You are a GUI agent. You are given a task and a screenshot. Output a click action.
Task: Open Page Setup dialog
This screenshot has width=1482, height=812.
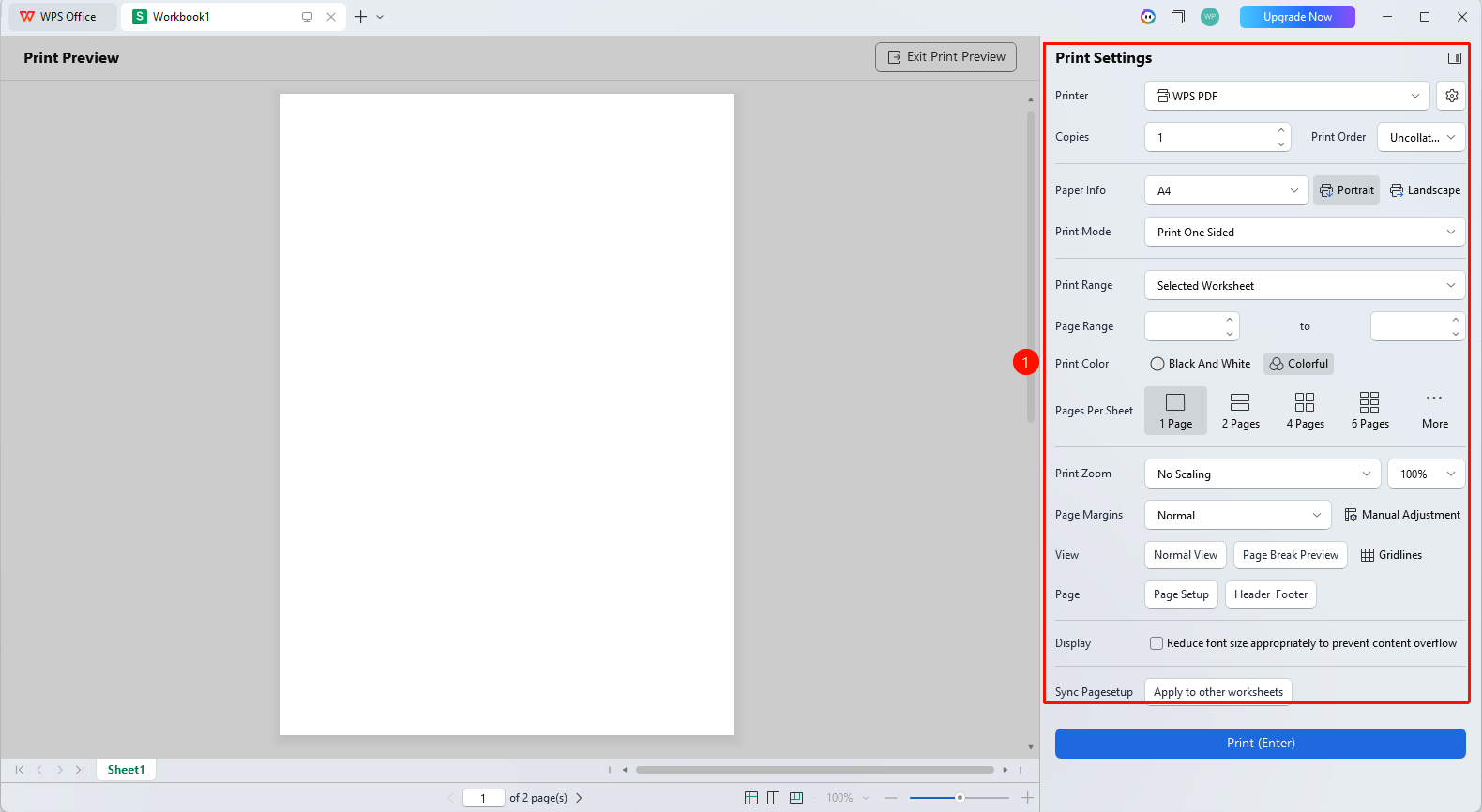click(1181, 594)
